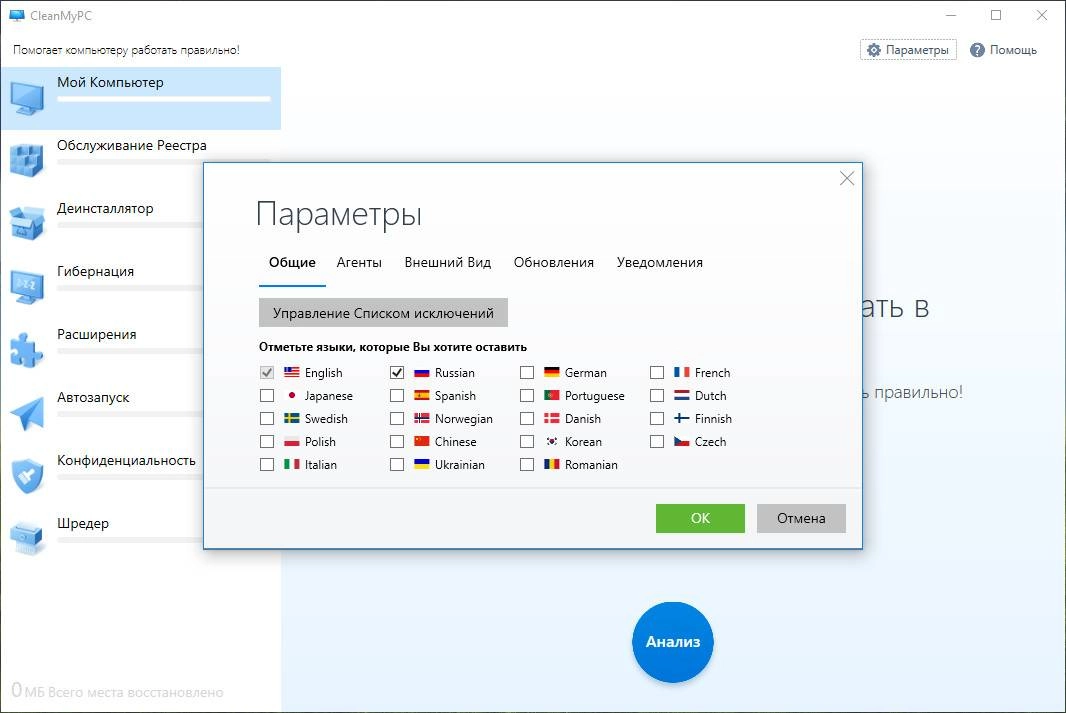
Task: Check the Japanese language checkbox
Action: [x=267, y=396]
